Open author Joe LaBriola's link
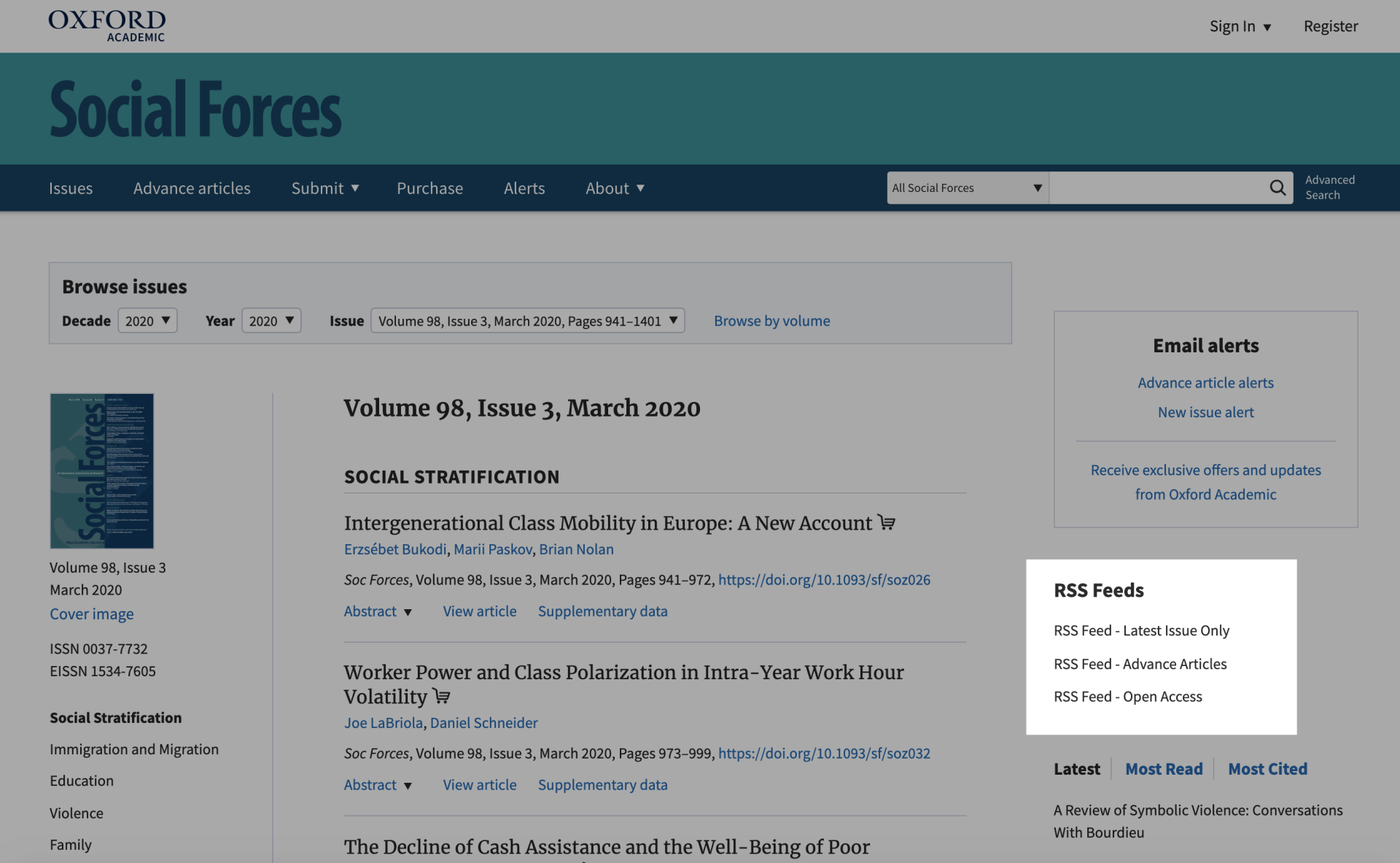Viewport: 1400px width, 863px height. coord(384,723)
